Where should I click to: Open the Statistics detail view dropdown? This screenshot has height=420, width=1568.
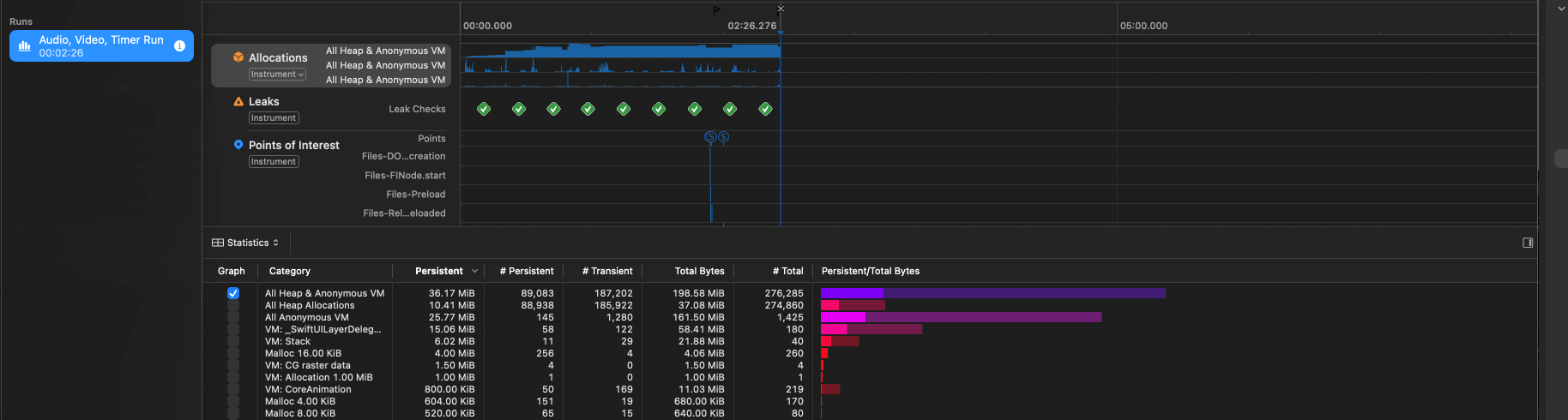pos(245,243)
